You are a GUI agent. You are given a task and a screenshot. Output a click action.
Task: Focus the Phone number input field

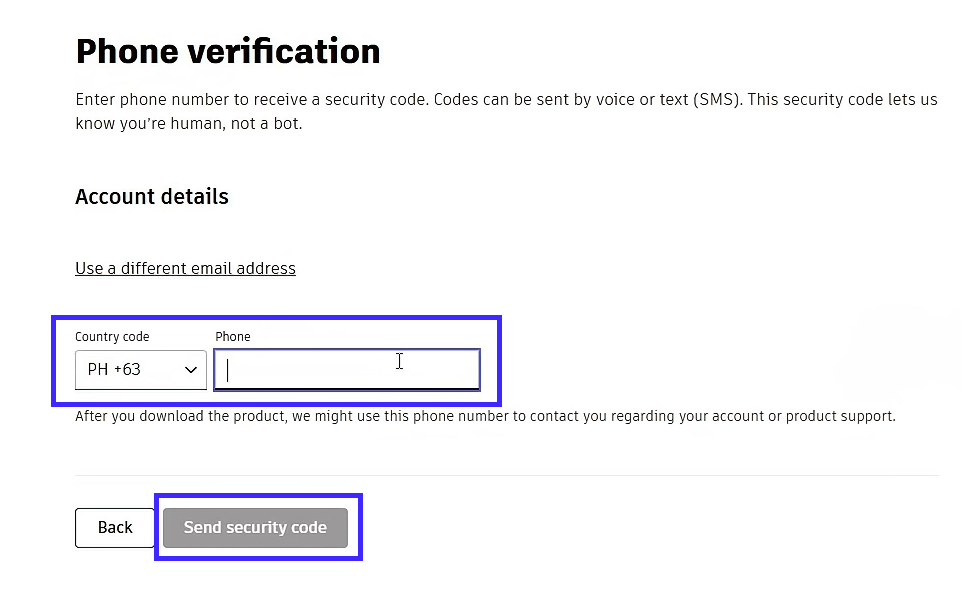(346, 370)
